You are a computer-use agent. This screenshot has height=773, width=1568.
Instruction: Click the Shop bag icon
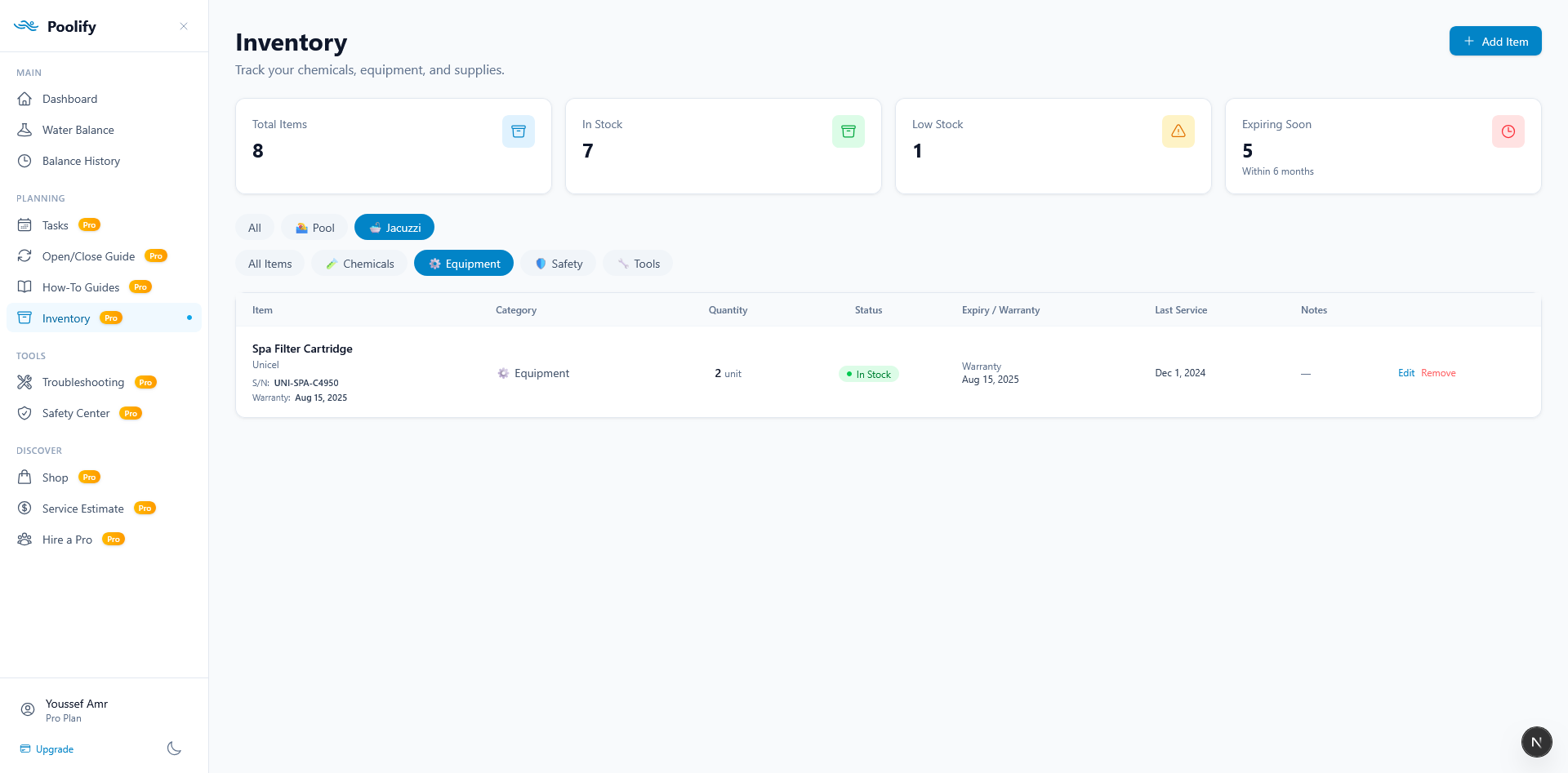coord(24,478)
